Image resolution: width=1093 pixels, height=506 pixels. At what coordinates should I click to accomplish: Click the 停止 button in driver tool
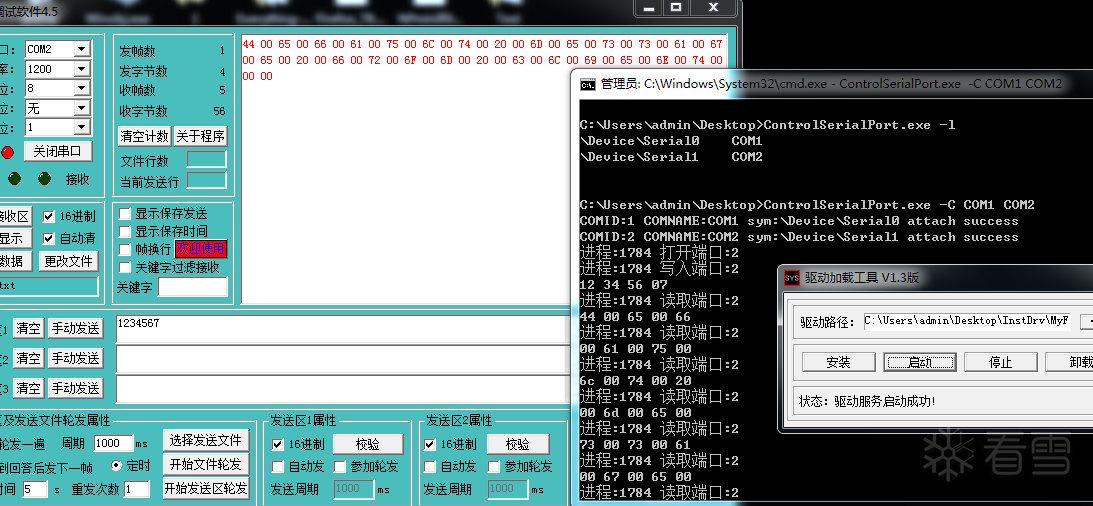click(1000, 362)
